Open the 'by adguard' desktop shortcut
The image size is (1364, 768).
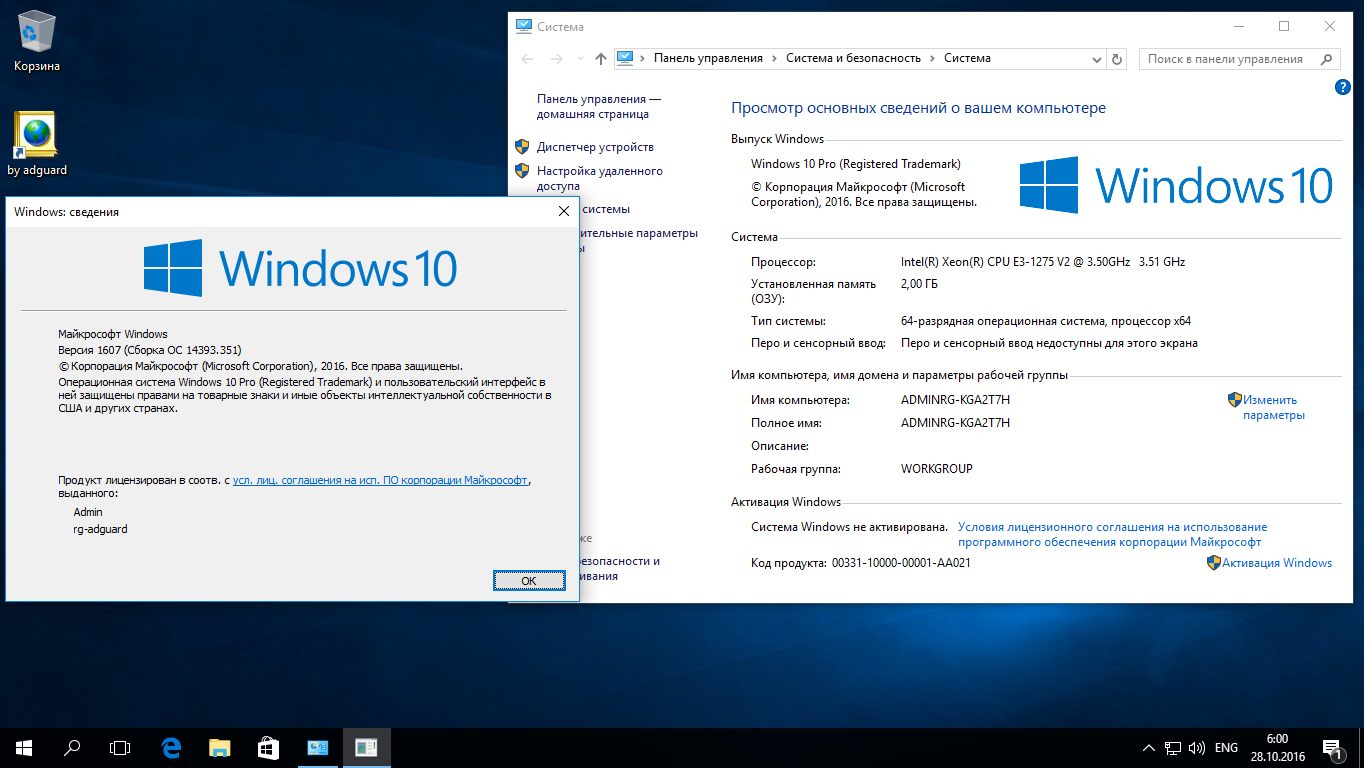[x=37, y=145]
